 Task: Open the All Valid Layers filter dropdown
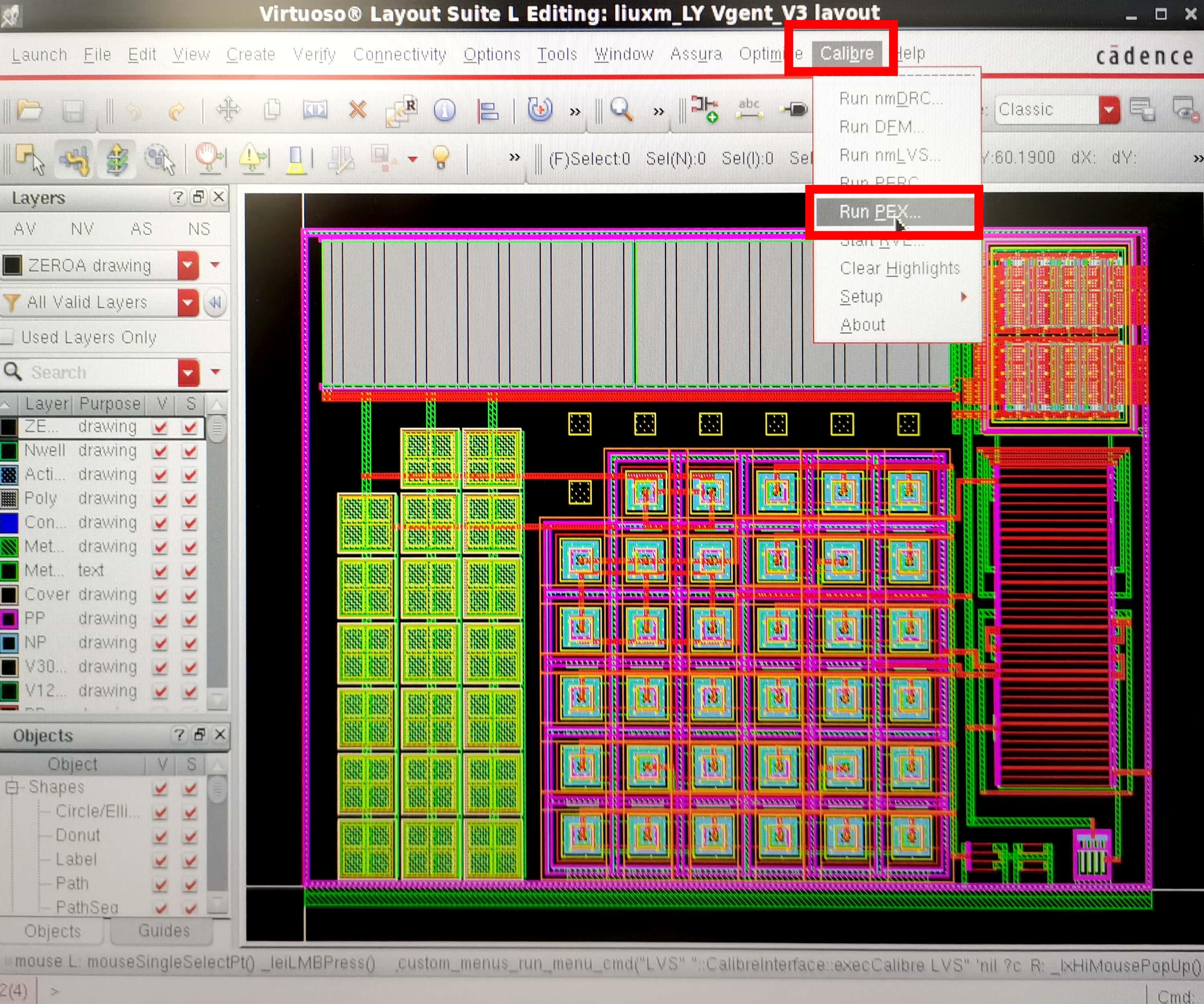click(x=188, y=302)
